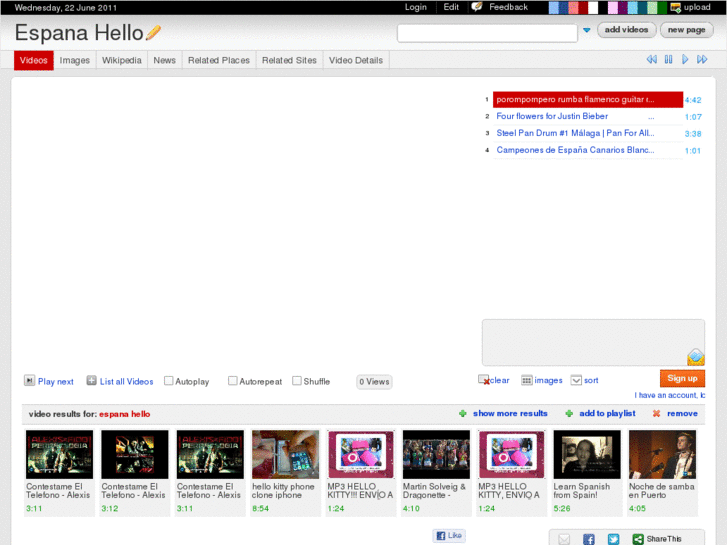Click the add to playlist link
This screenshot has width=727, height=545.
(607, 413)
